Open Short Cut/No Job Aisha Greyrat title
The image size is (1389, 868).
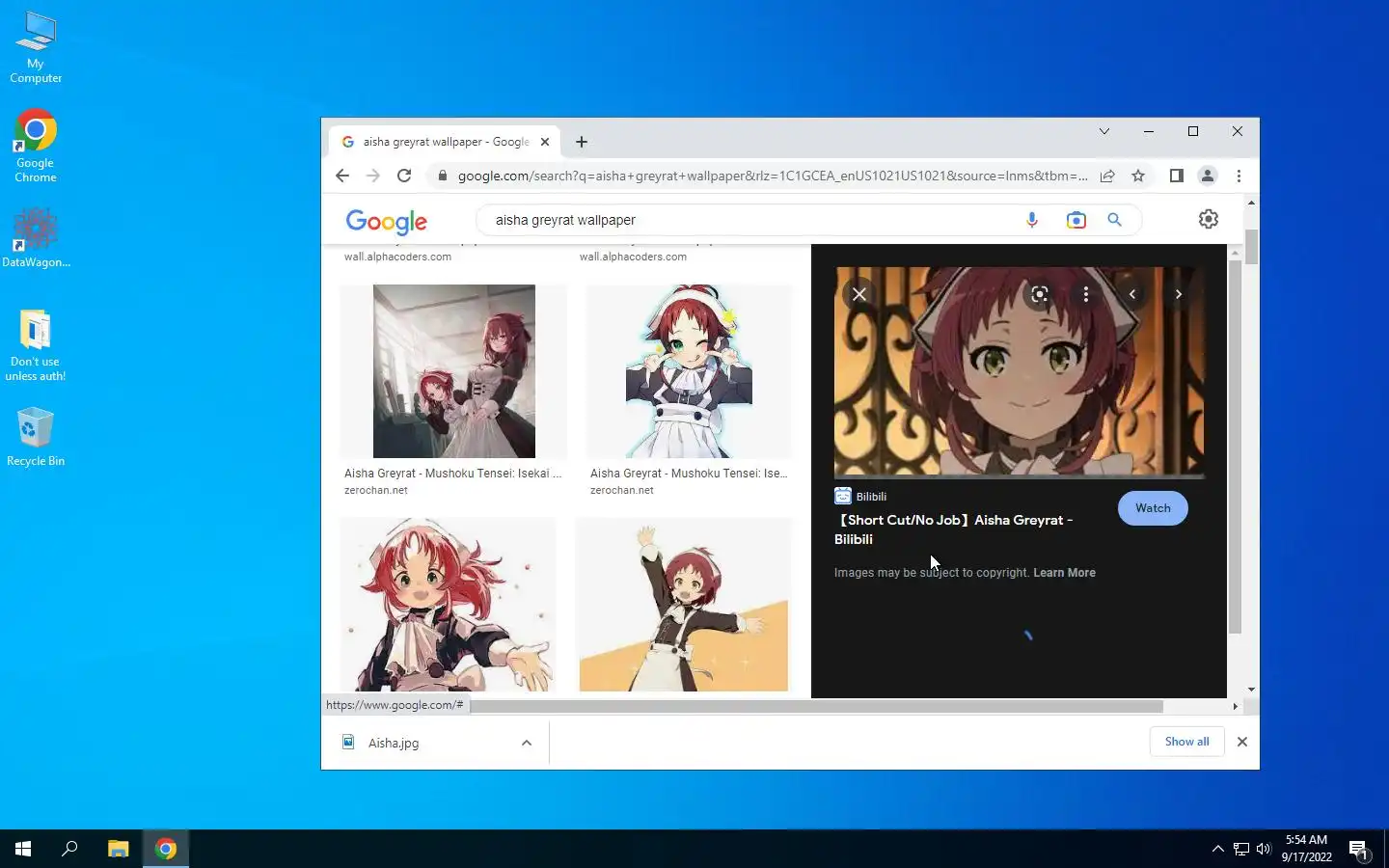(x=953, y=529)
